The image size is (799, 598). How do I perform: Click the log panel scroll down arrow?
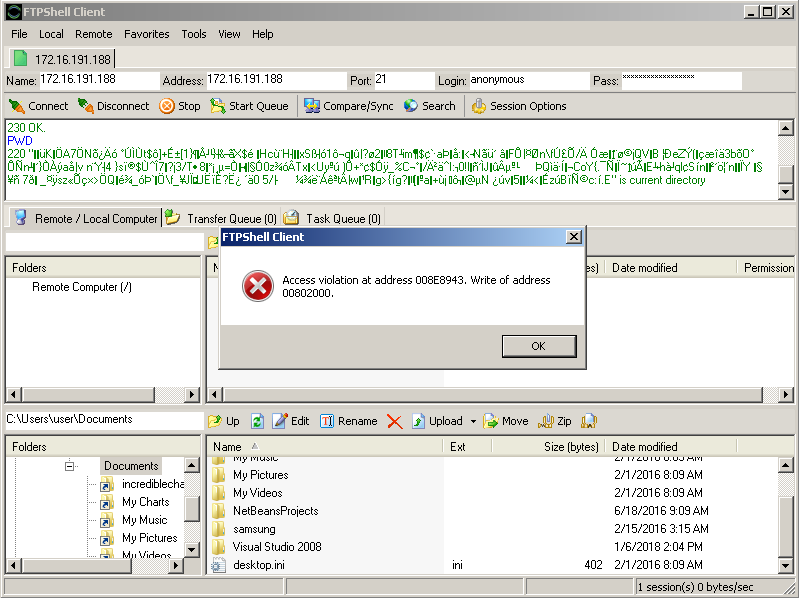(x=786, y=192)
